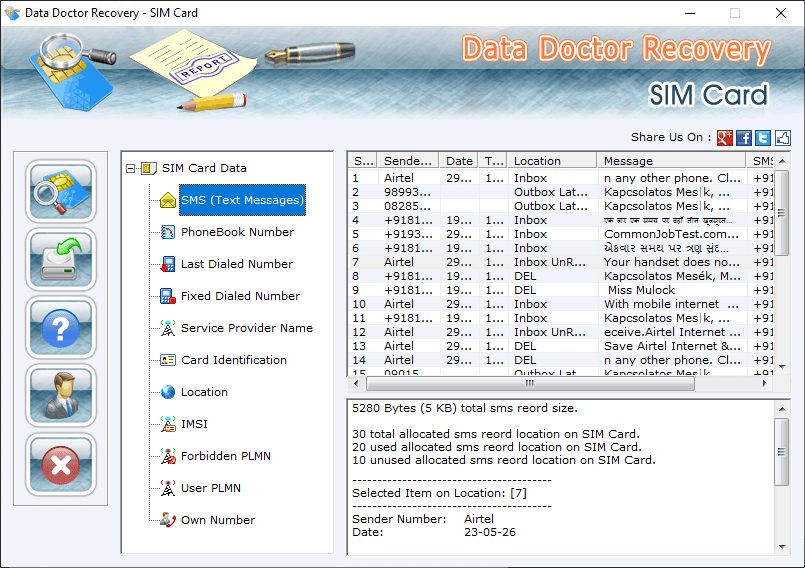Click the Own Number phone icon
Image resolution: width=805 pixels, height=568 pixels.
point(168,520)
